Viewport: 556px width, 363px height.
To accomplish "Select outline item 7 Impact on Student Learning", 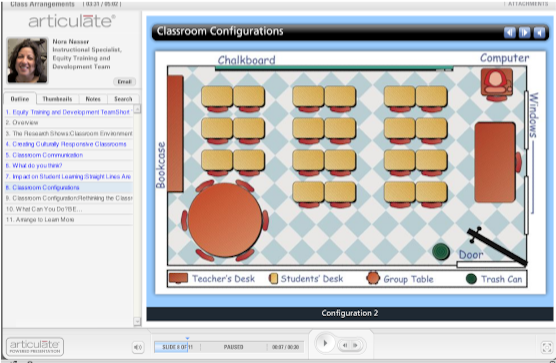I will pos(68,177).
